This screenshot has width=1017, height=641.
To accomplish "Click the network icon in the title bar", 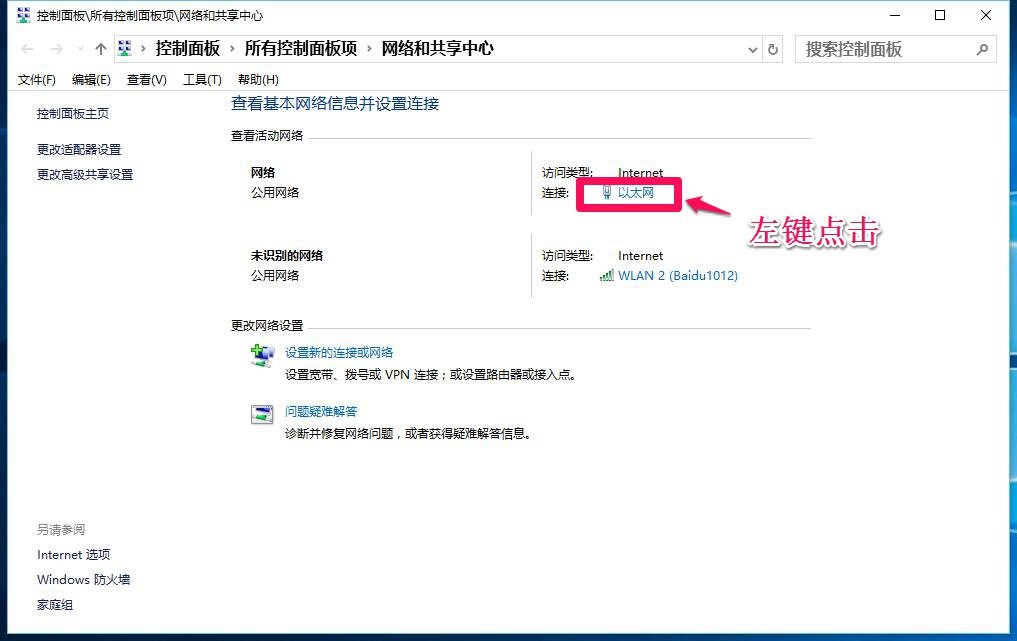I will (x=22, y=15).
